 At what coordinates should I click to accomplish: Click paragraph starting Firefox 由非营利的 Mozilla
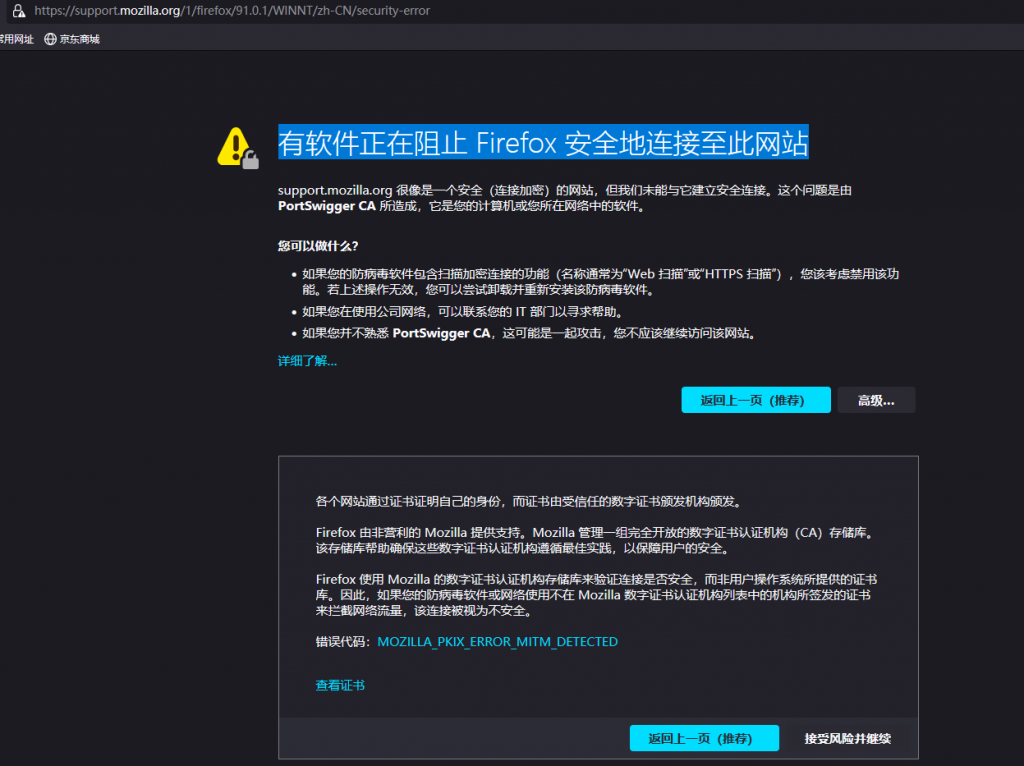(596, 541)
